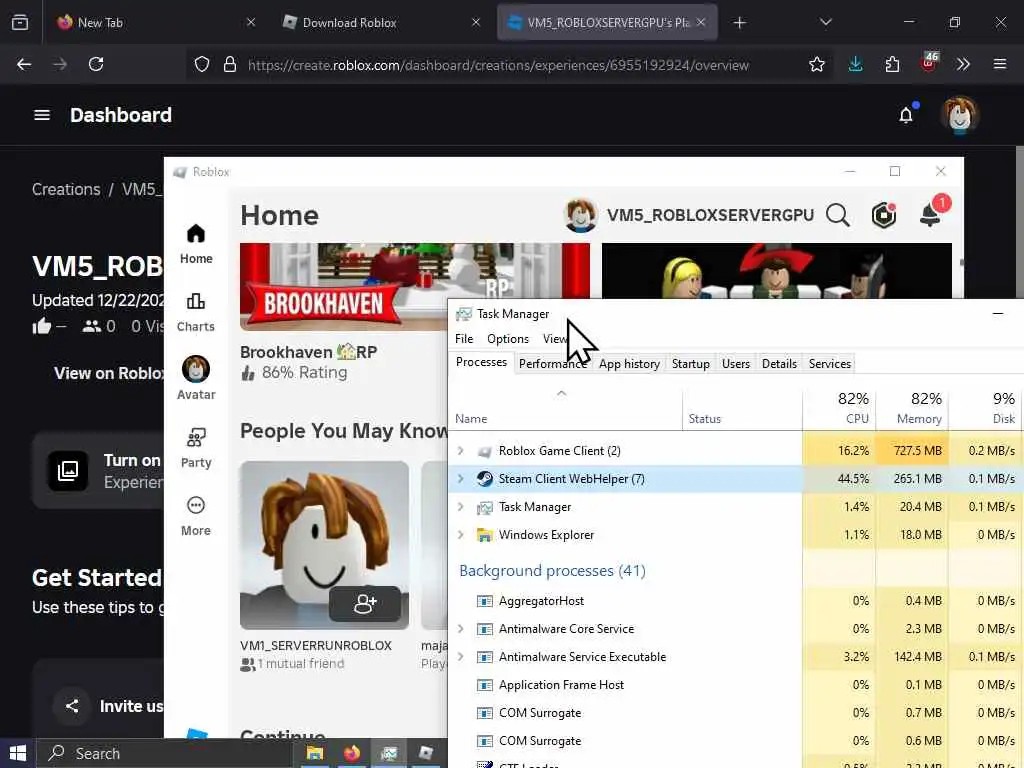
Task: Show more toolbar tools chevron
Action: coord(963,64)
